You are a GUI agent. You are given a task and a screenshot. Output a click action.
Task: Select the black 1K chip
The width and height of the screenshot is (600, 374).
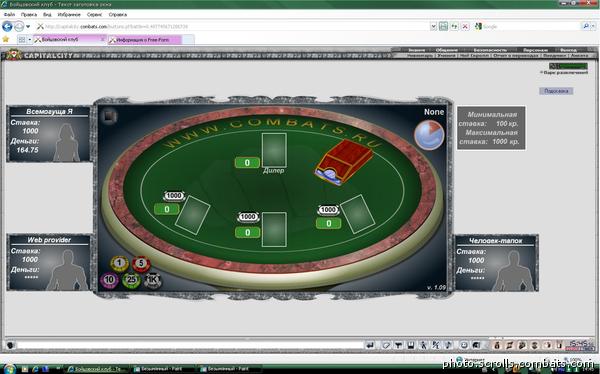pyautogui.click(x=153, y=281)
